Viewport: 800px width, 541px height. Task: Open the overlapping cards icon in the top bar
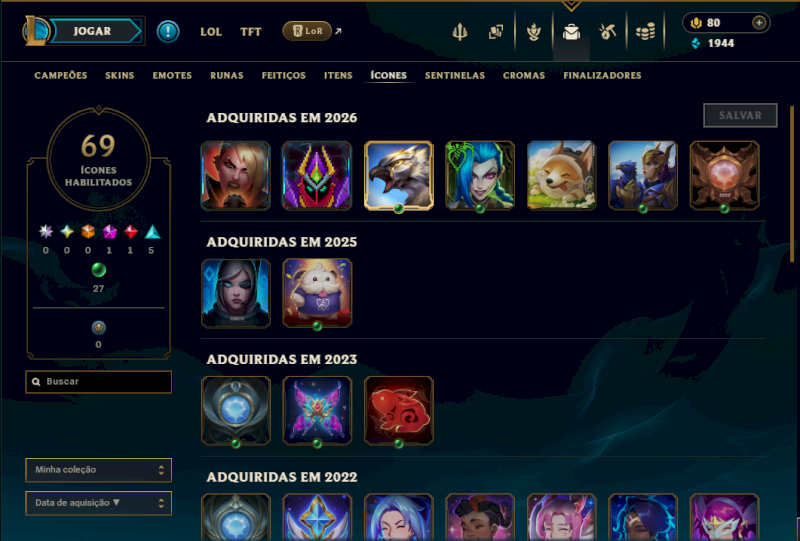495,32
